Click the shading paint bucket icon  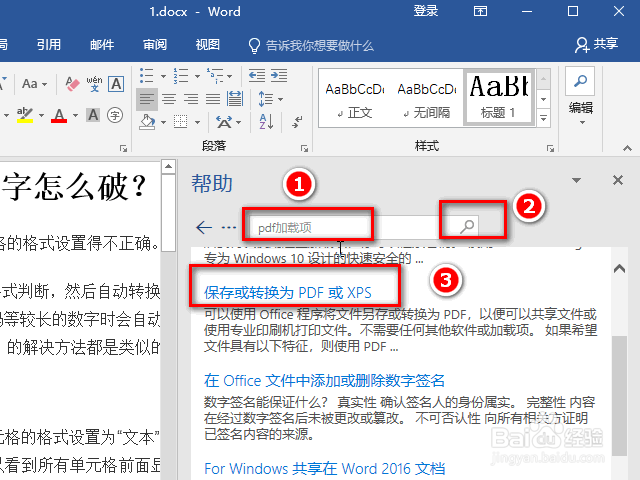click(147, 122)
